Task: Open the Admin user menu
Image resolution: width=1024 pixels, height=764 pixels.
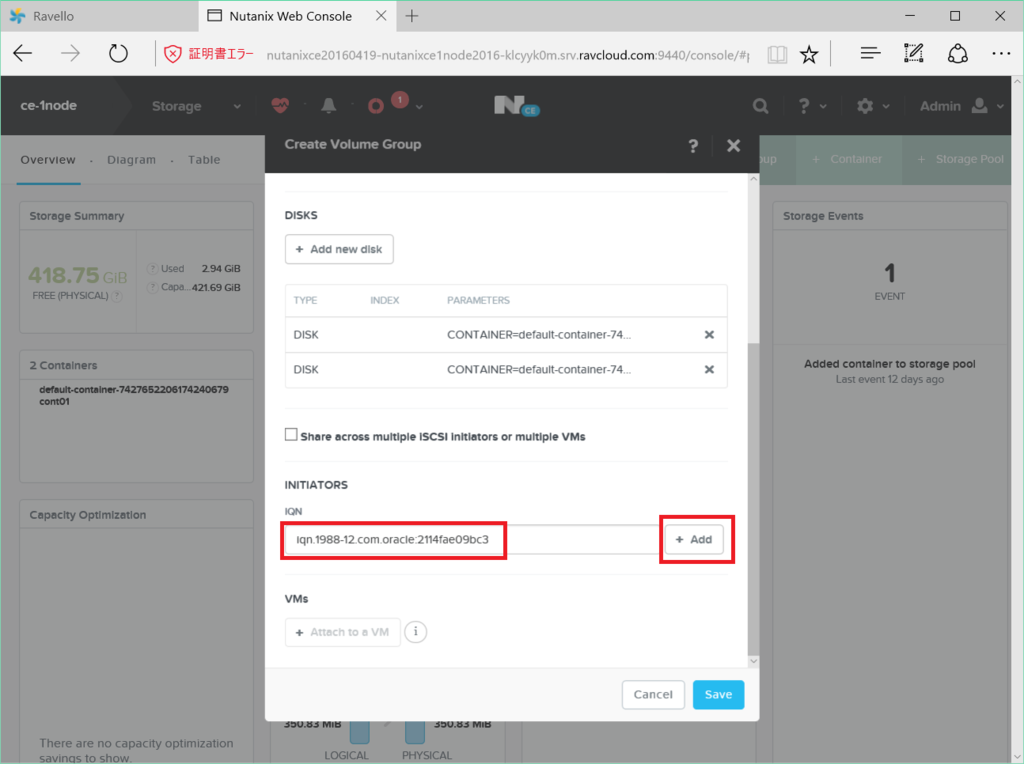Action: [961, 106]
